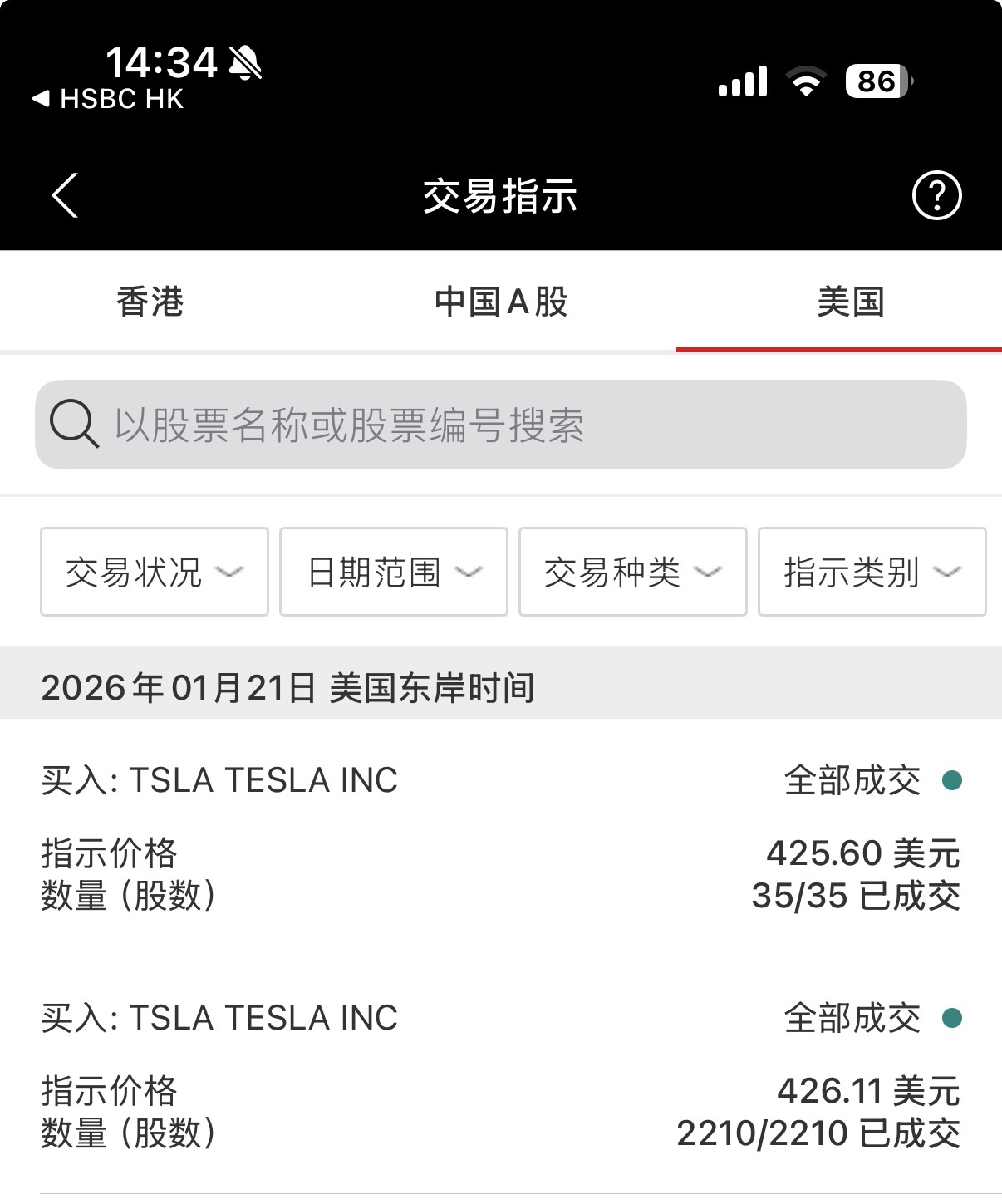Tap the back arrow icon
The image size is (1002, 1204).
65,196
